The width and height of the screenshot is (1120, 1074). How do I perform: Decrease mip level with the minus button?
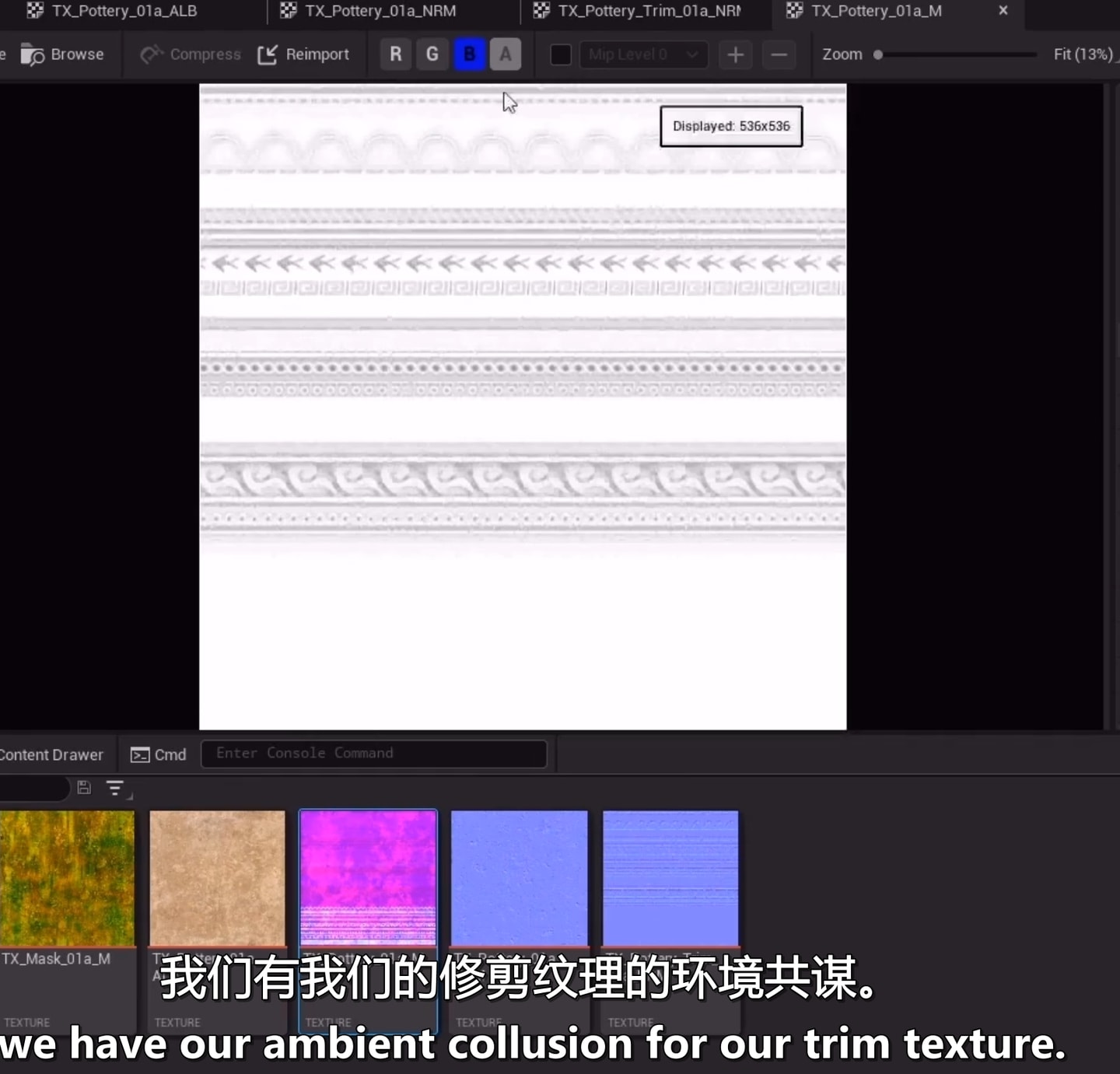(779, 54)
